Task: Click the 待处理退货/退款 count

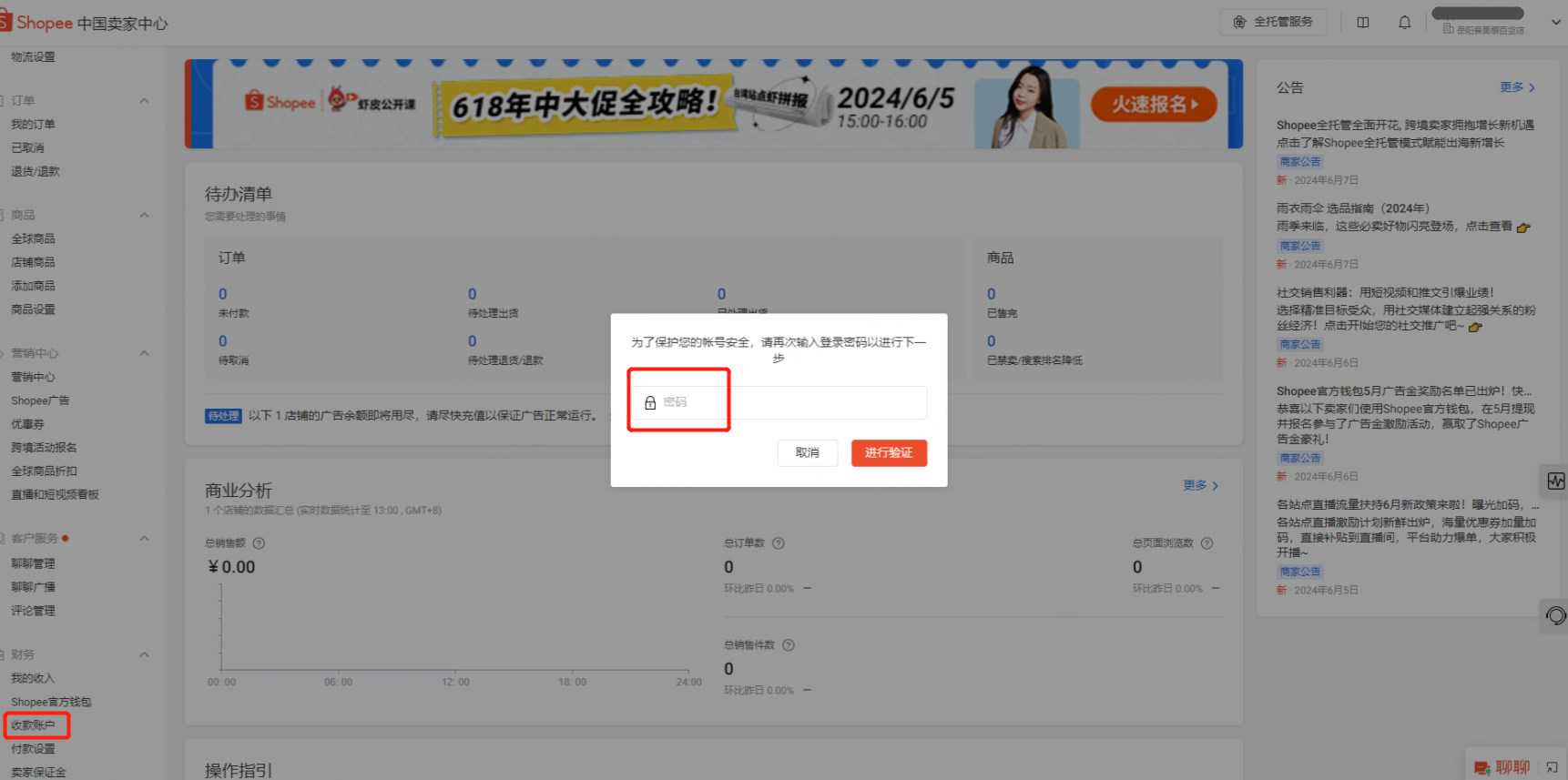Action: tap(472, 341)
